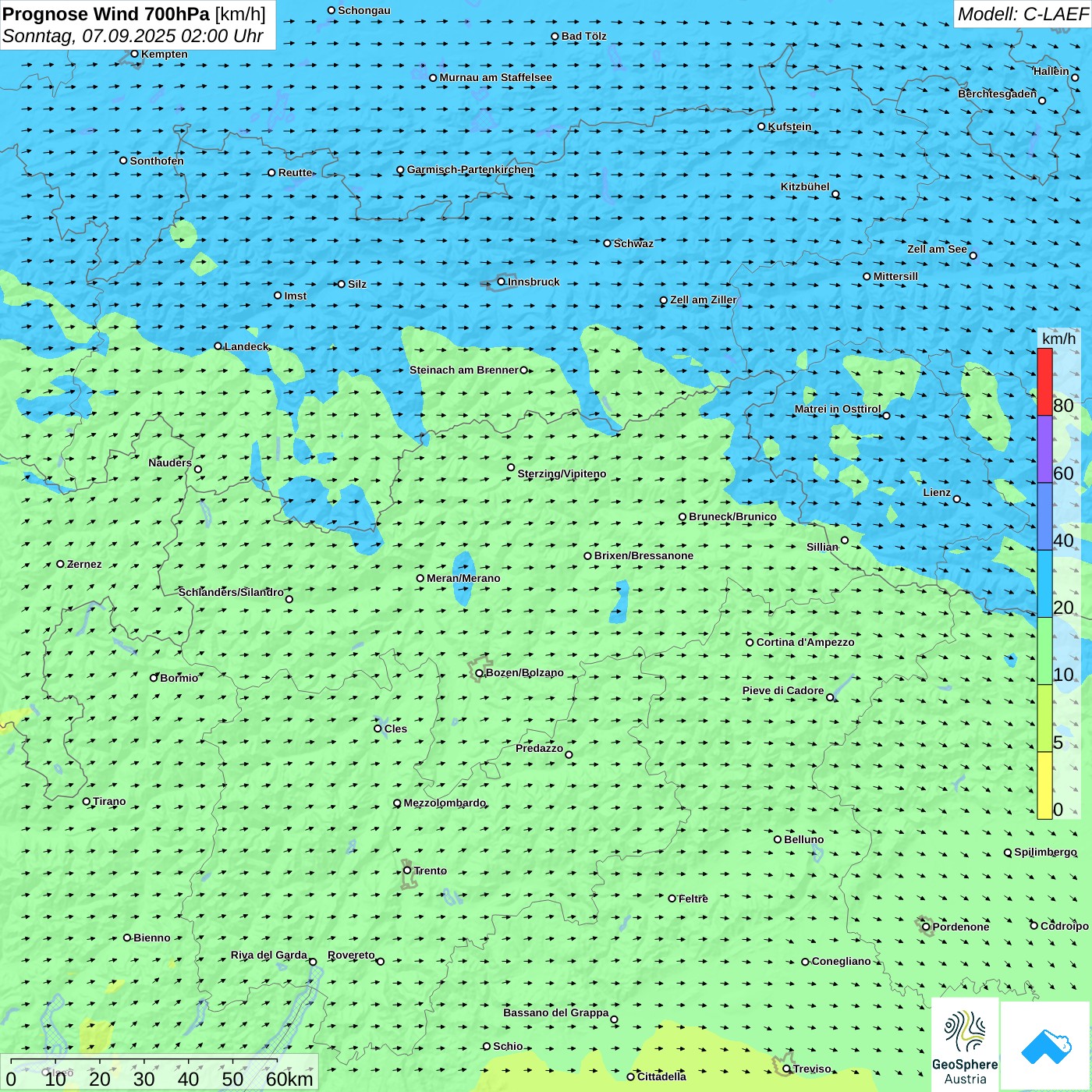The image size is (1092, 1092).
Task: Click the Tirano city marker
Action: (87, 801)
